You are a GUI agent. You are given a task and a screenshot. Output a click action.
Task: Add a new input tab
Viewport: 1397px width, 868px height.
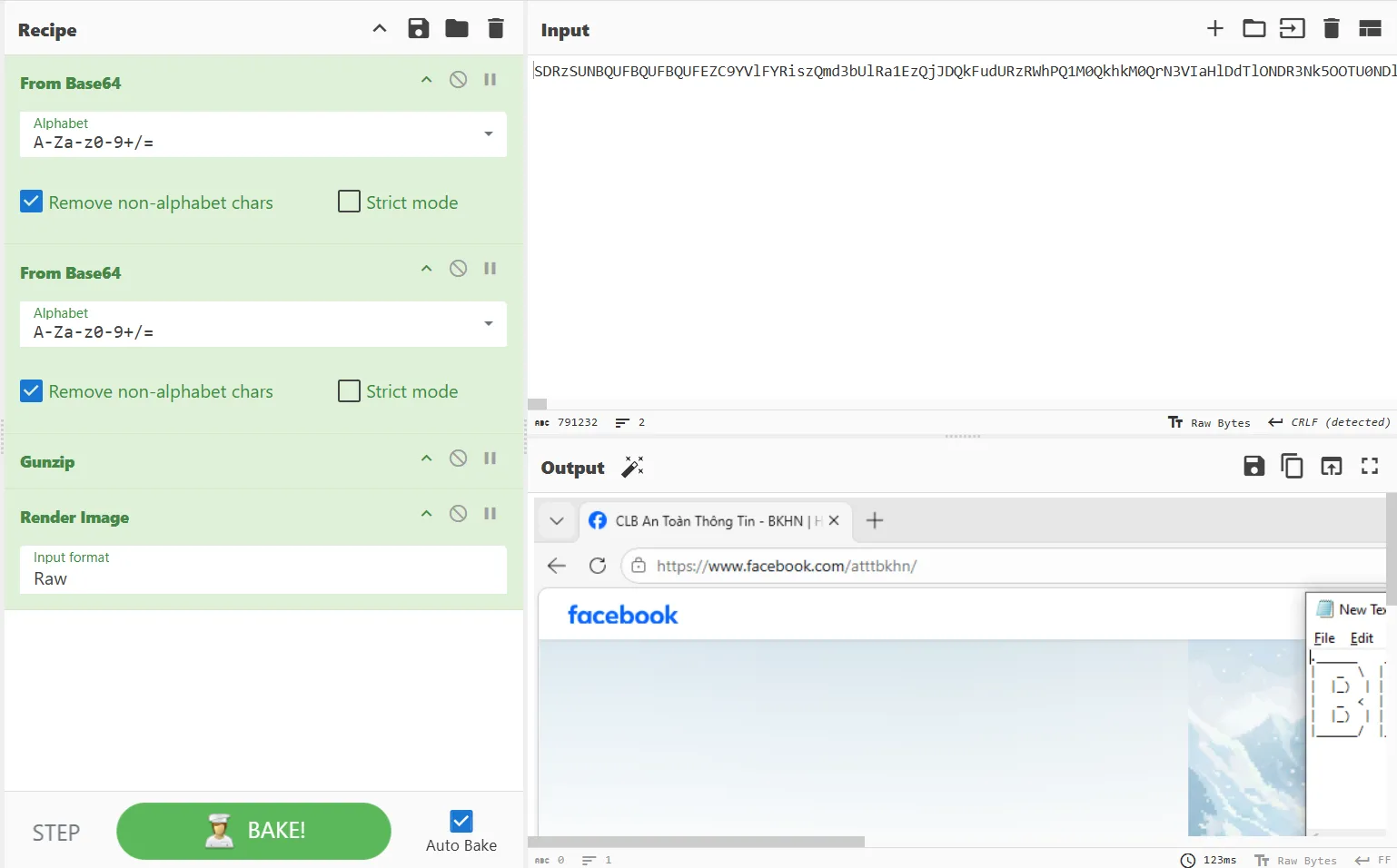[x=1215, y=29]
